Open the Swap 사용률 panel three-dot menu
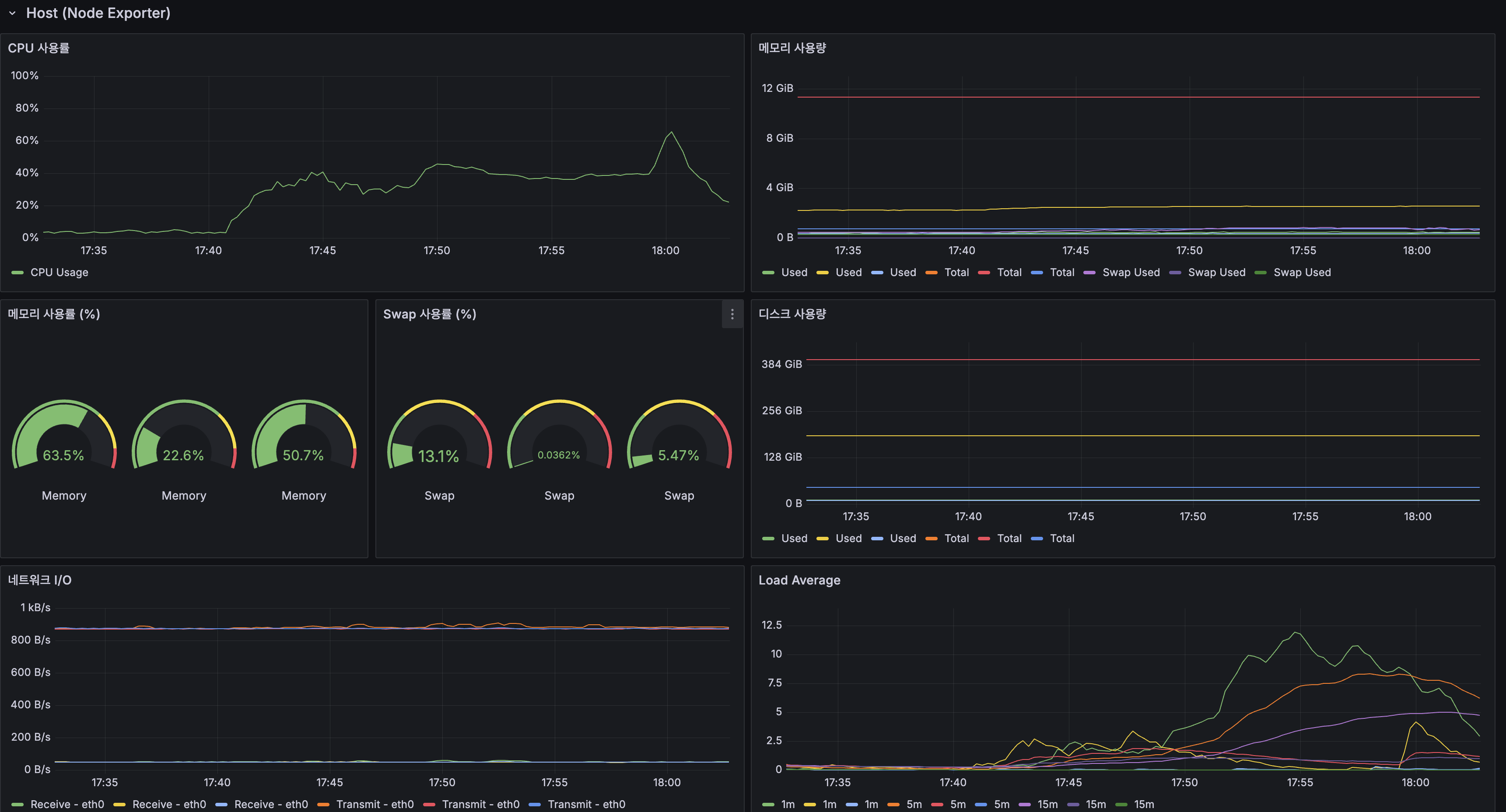The image size is (1506, 812). (732, 315)
